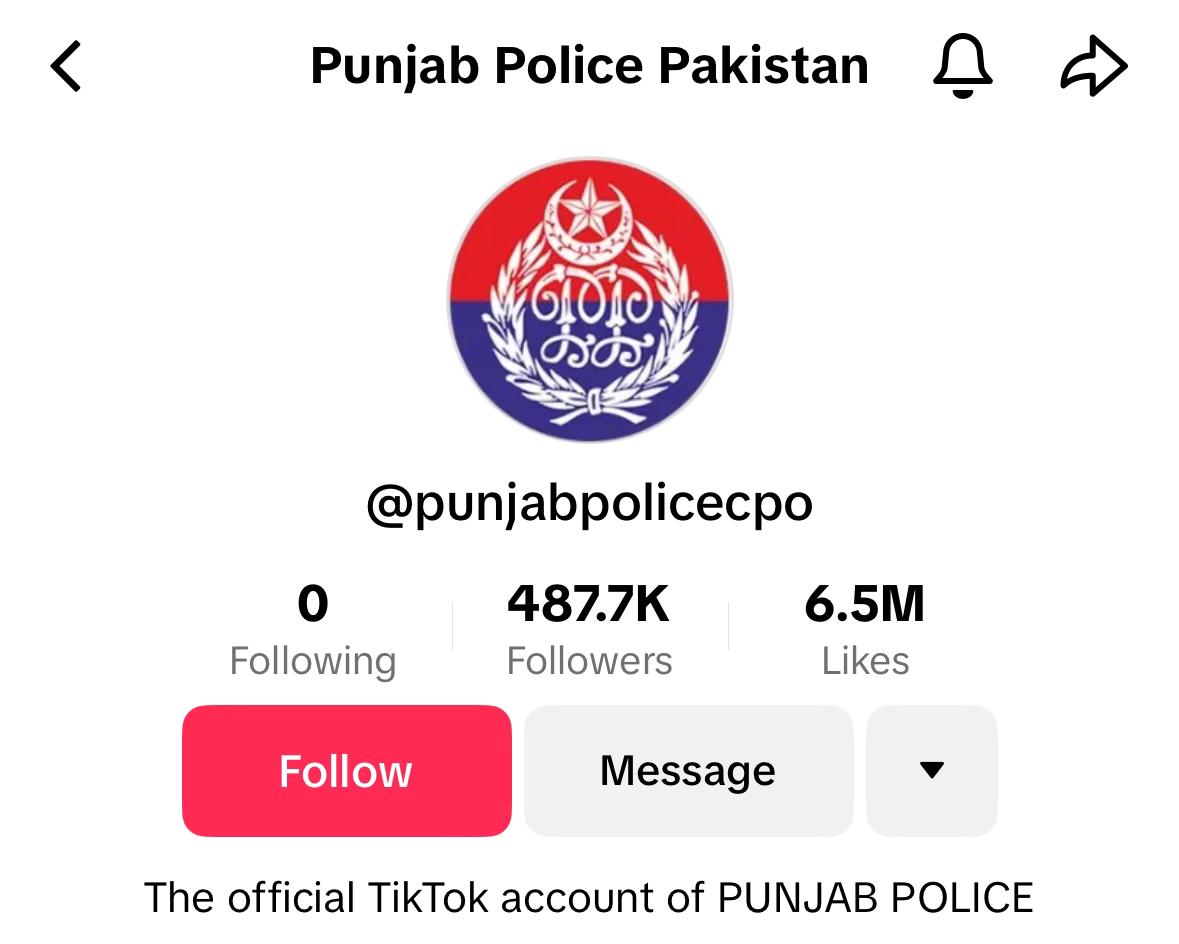Tap the Followers label
1179x944 pixels.
(x=590, y=661)
